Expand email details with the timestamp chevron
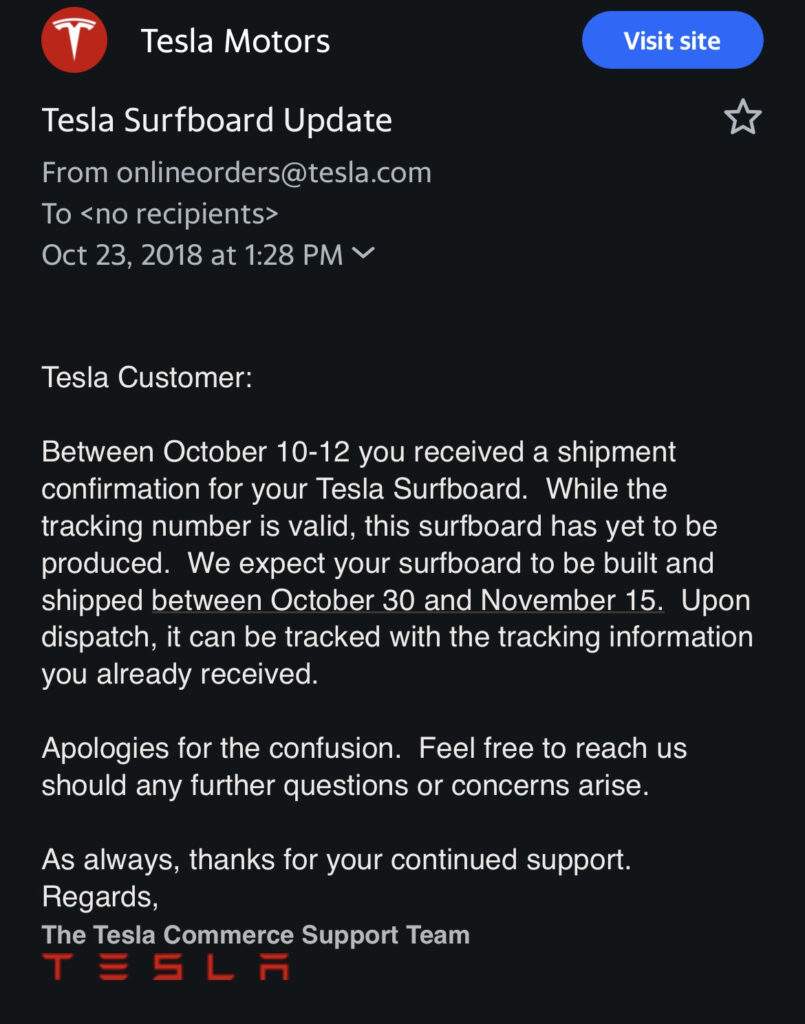The height and width of the screenshot is (1024, 805). pyautogui.click(x=362, y=255)
